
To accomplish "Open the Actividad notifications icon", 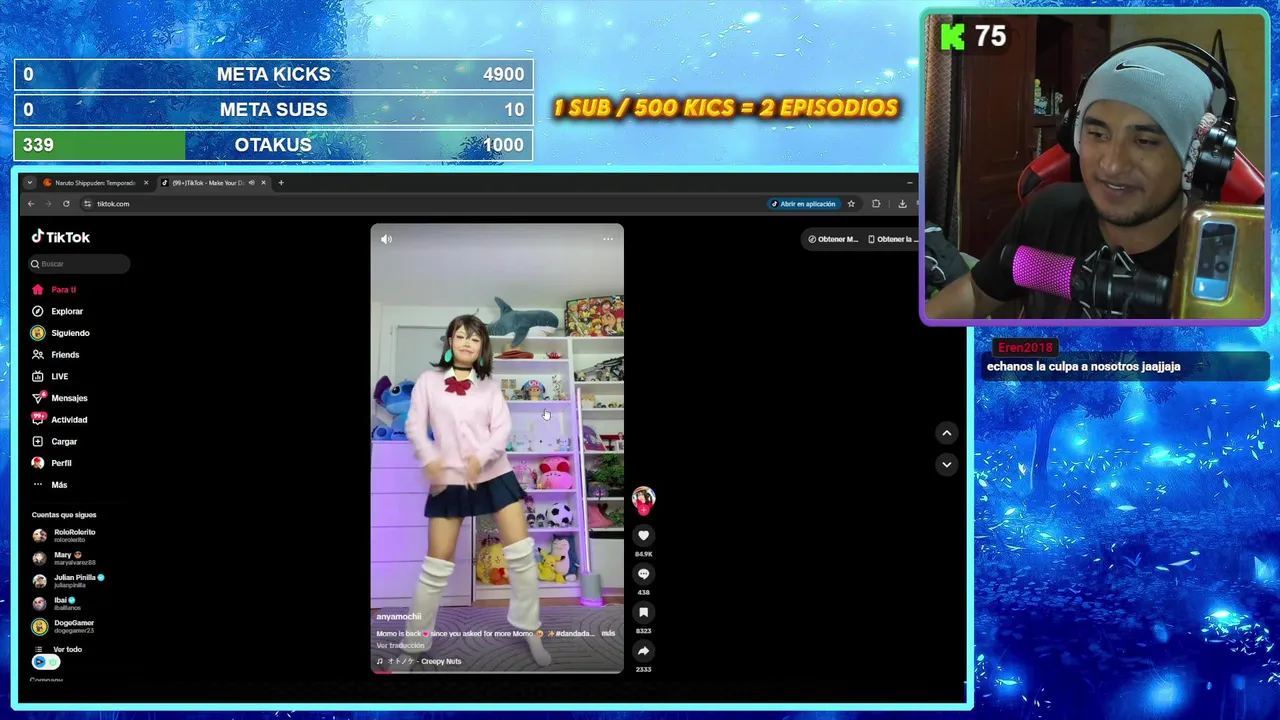I will (38, 419).
